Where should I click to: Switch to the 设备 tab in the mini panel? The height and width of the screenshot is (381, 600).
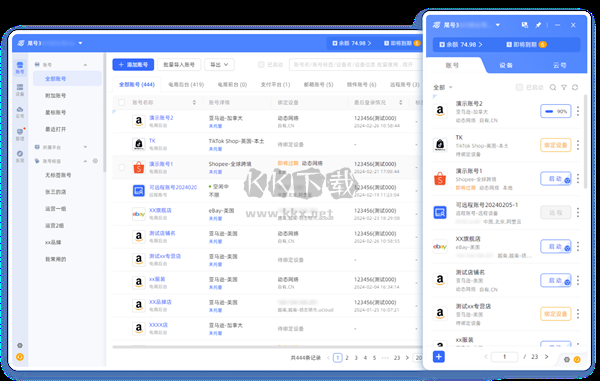pos(506,65)
